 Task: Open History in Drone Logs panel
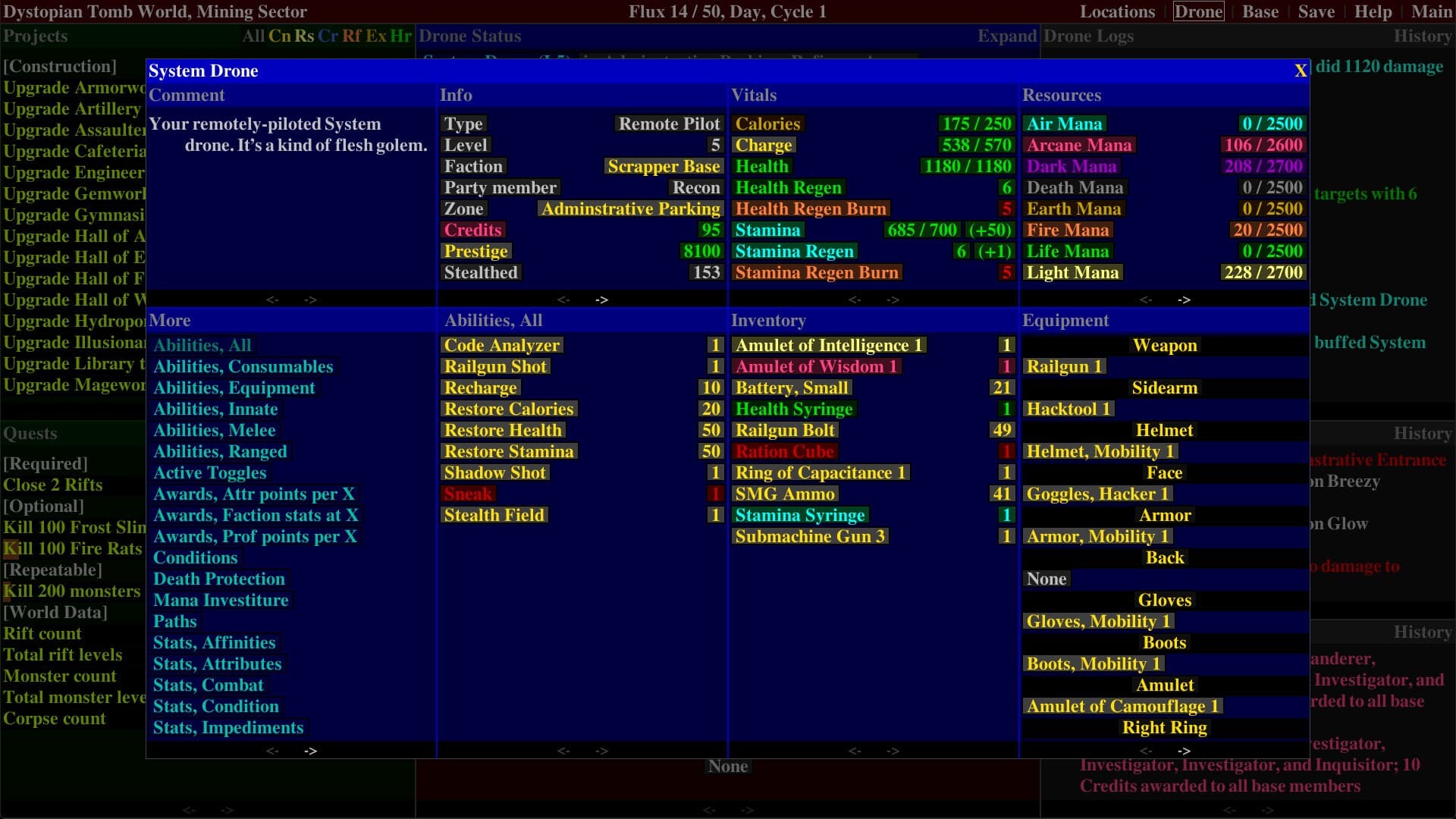click(1422, 36)
